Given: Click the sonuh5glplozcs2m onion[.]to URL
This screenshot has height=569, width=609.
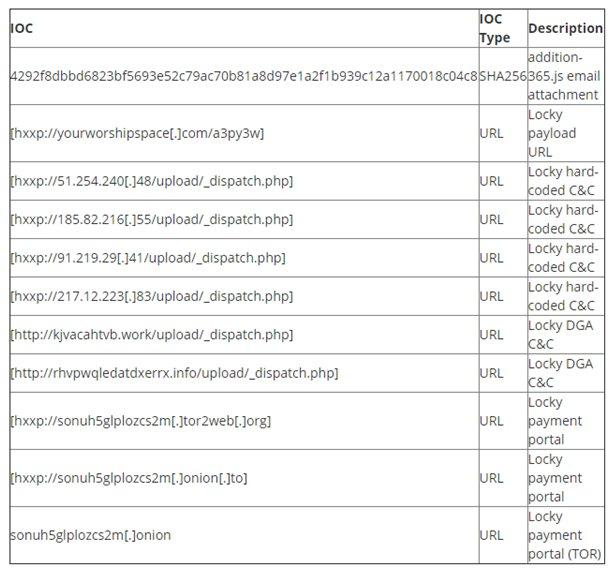Looking at the screenshot, I should (x=129, y=478).
